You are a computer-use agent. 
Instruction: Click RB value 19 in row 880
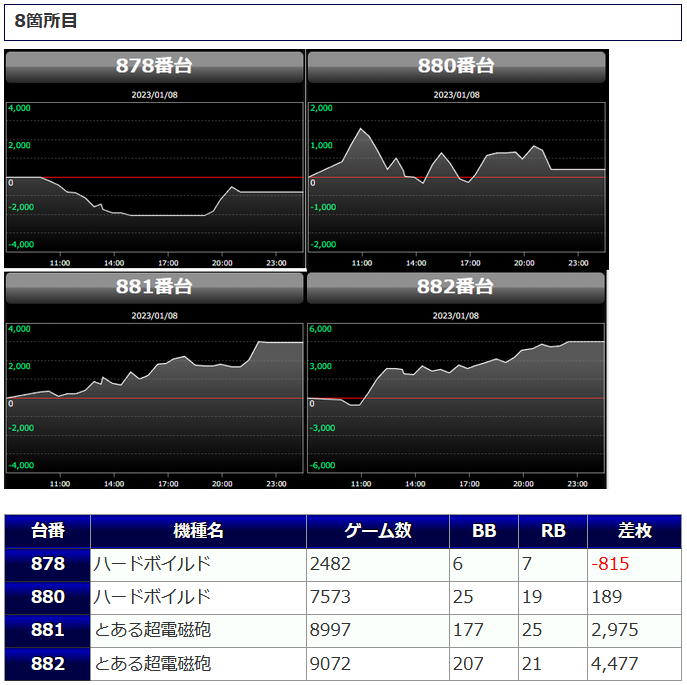(x=532, y=597)
